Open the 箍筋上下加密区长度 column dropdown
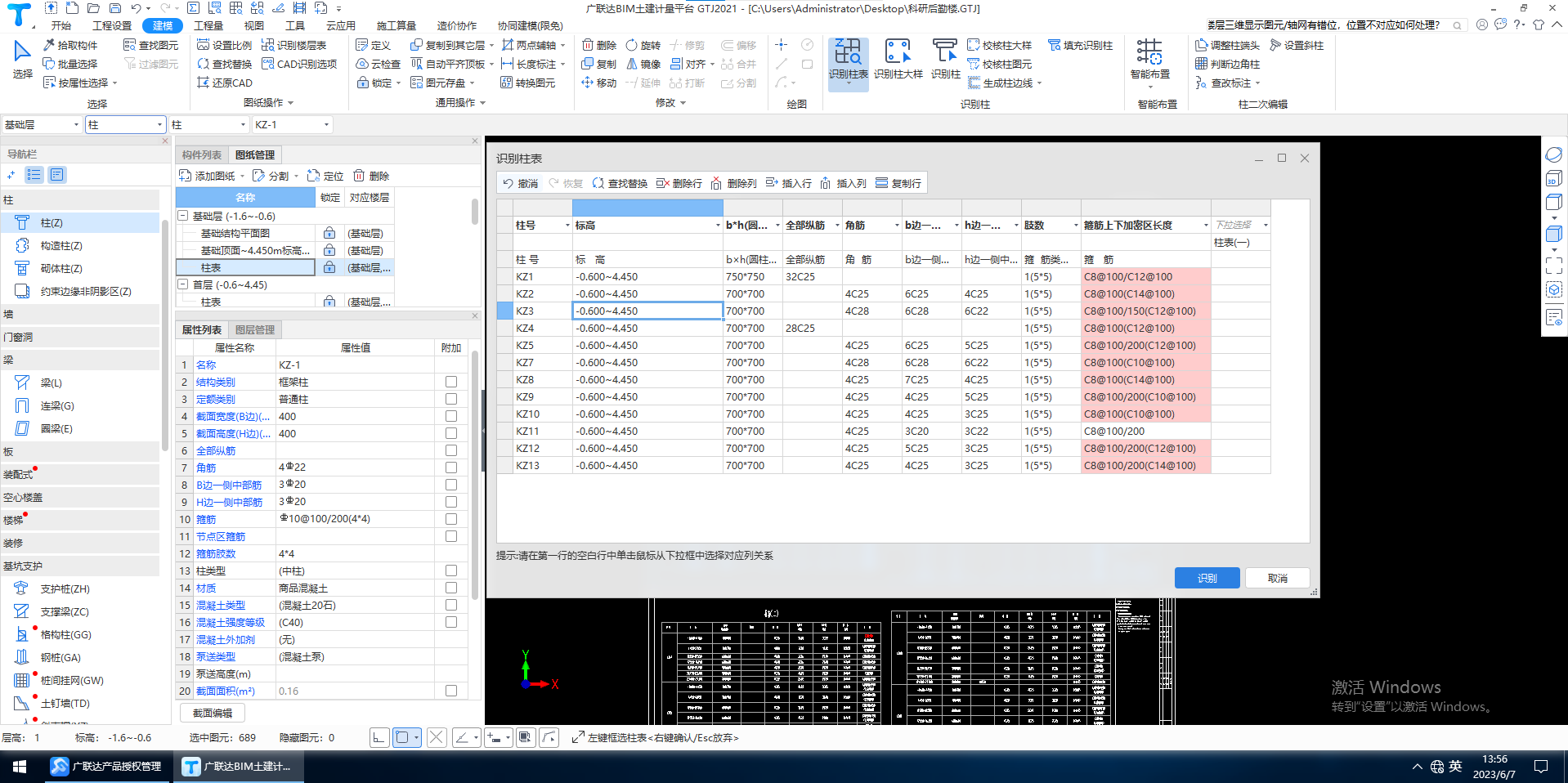The width and height of the screenshot is (1568, 783). pyautogui.click(x=1206, y=226)
